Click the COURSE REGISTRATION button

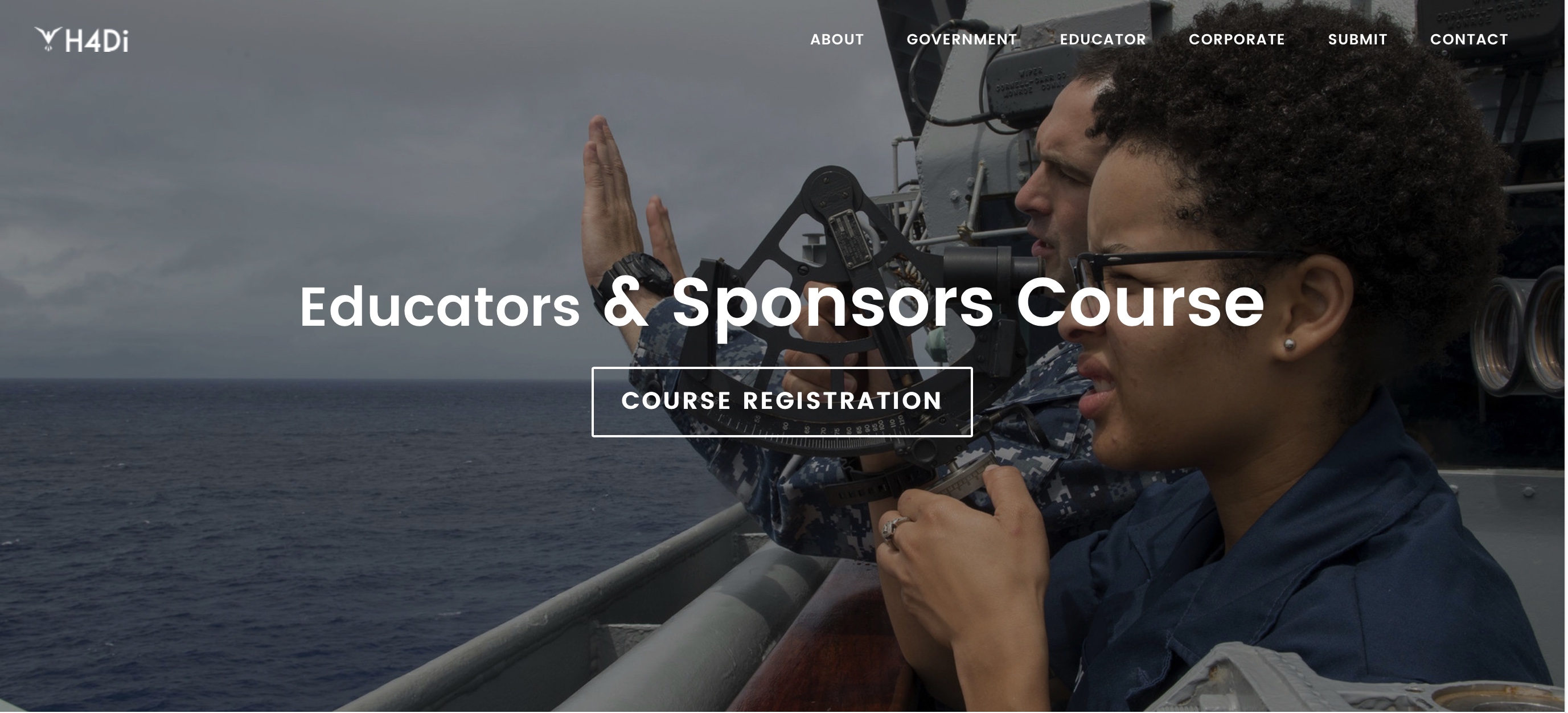pyautogui.click(x=782, y=402)
